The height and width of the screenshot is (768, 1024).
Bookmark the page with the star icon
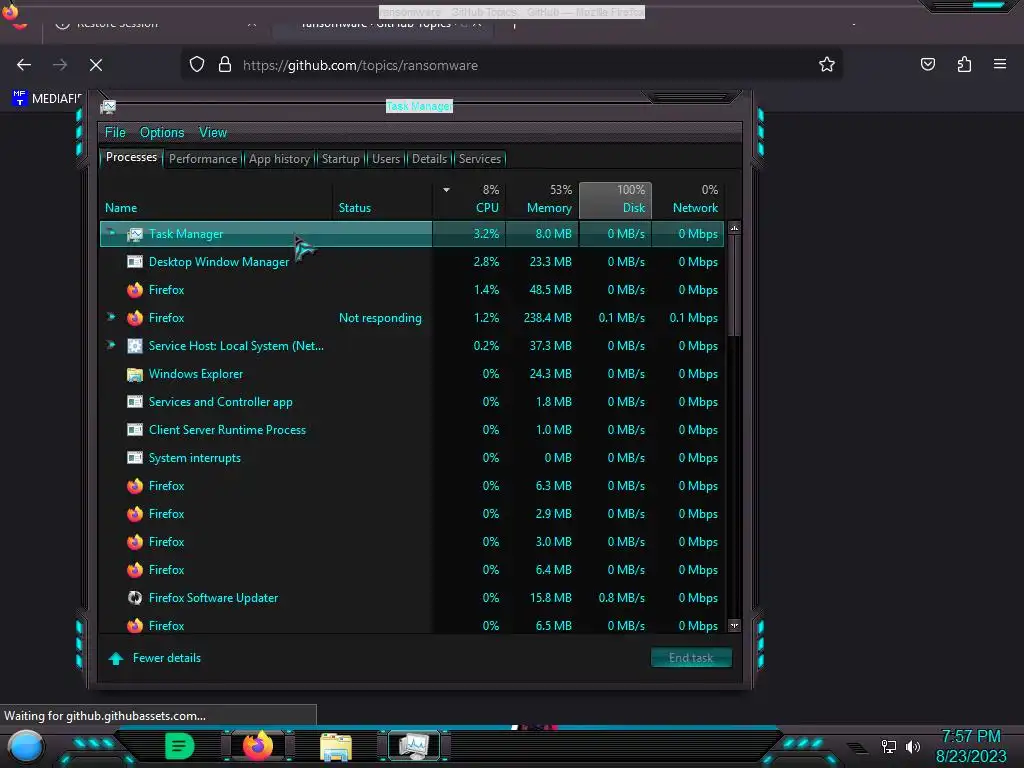pos(827,64)
